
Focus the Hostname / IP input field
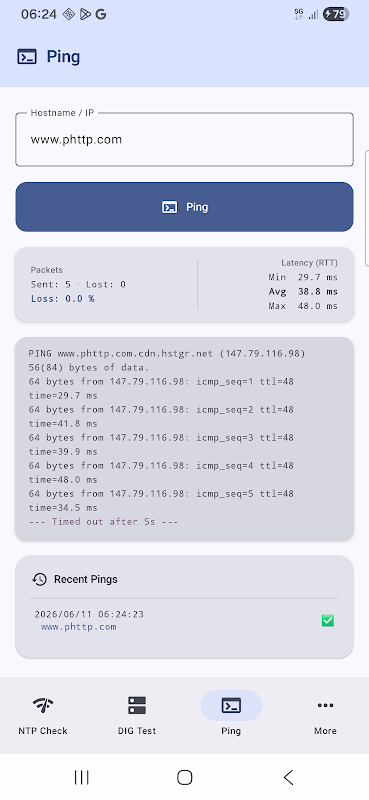pyautogui.click(x=184, y=139)
